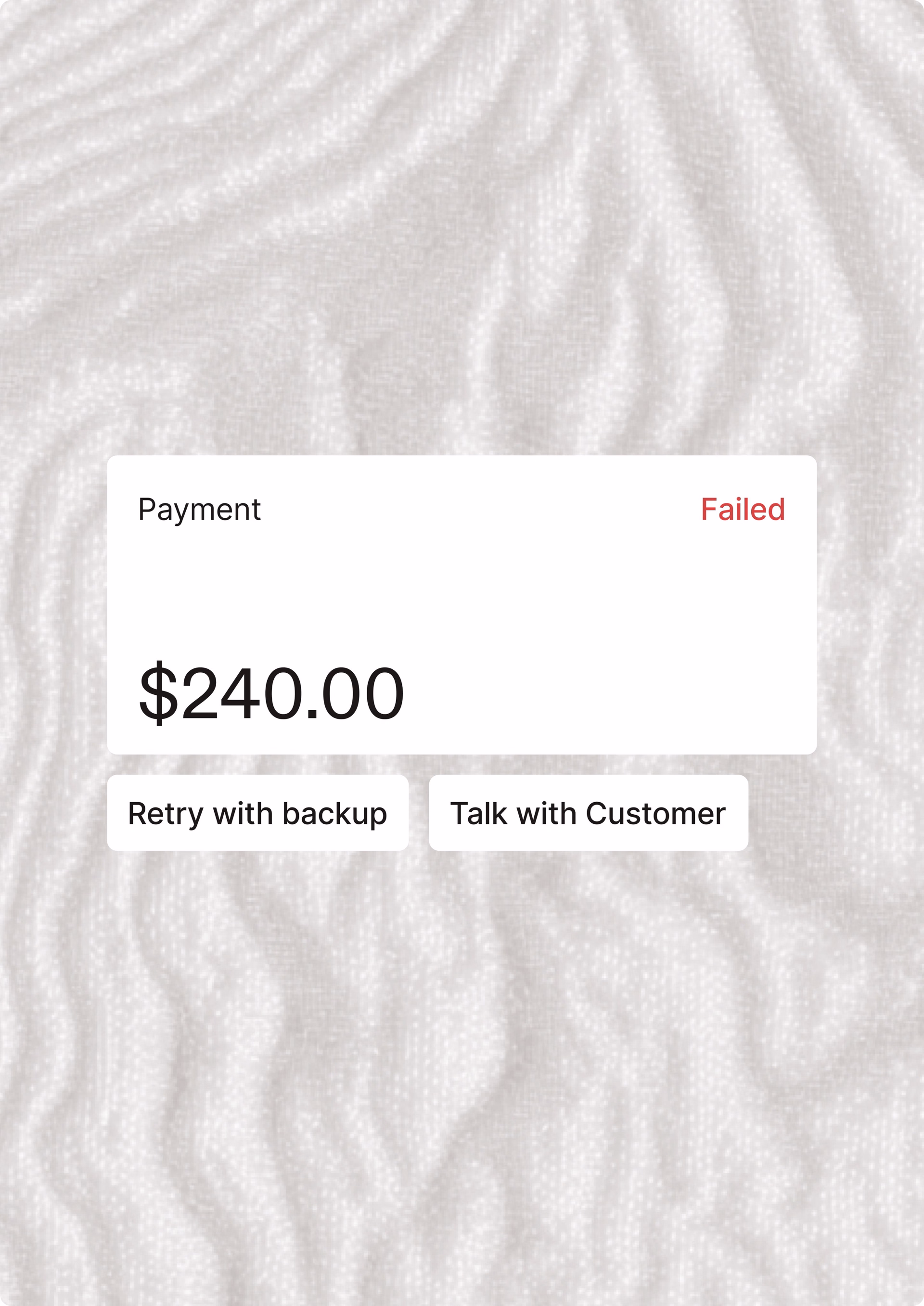Open the failed payment card details

click(x=462, y=605)
